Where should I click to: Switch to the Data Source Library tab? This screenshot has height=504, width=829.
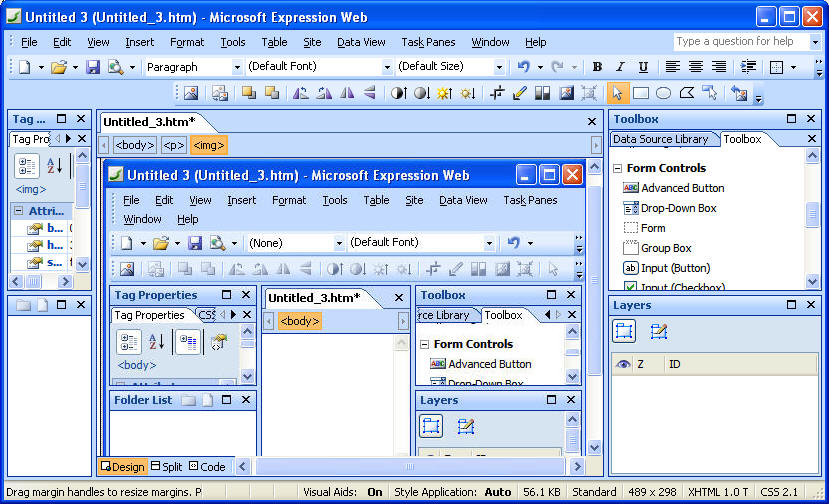click(660, 139)
